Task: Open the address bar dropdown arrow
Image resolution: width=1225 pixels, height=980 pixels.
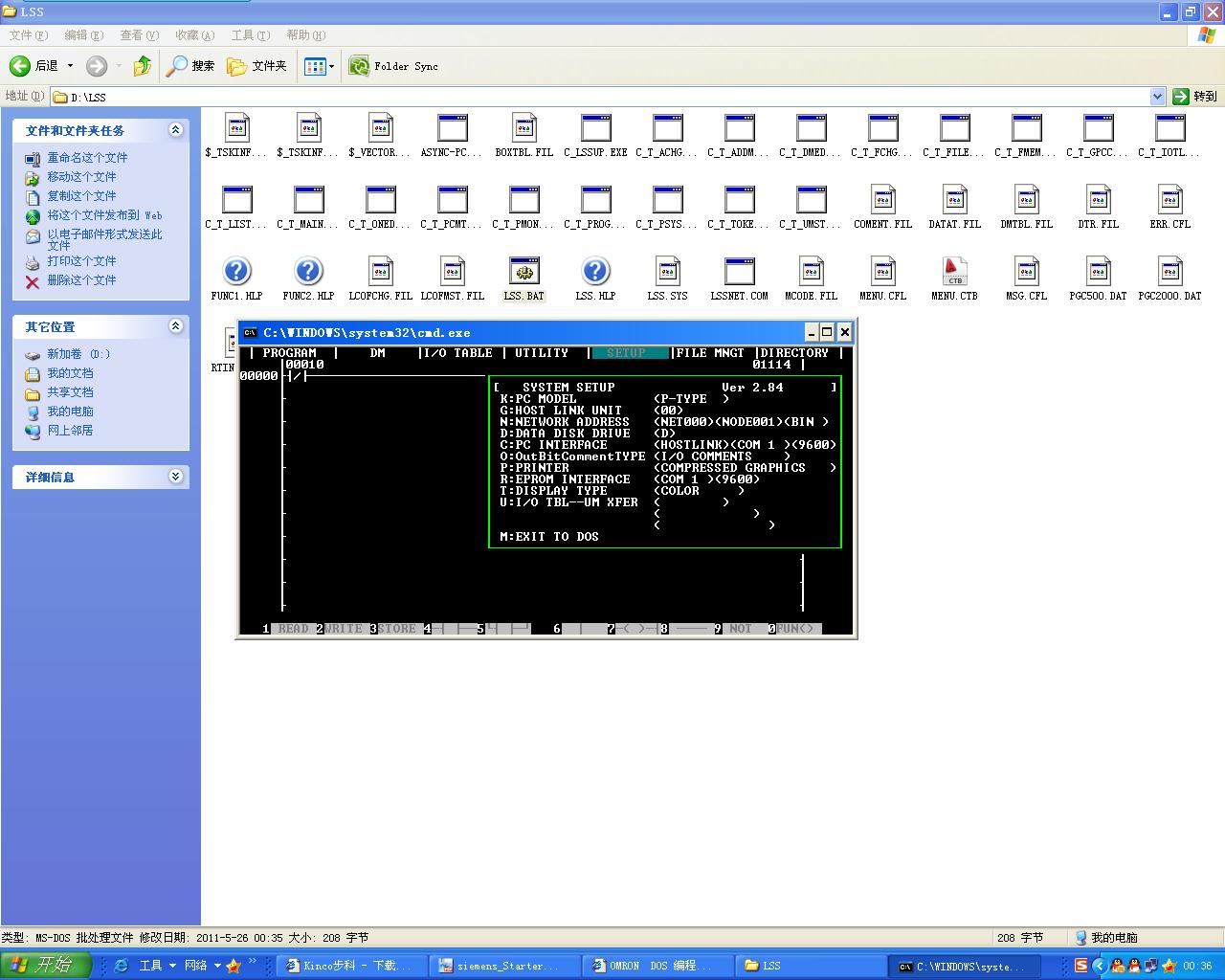Action: click(x=1157, y=97)
